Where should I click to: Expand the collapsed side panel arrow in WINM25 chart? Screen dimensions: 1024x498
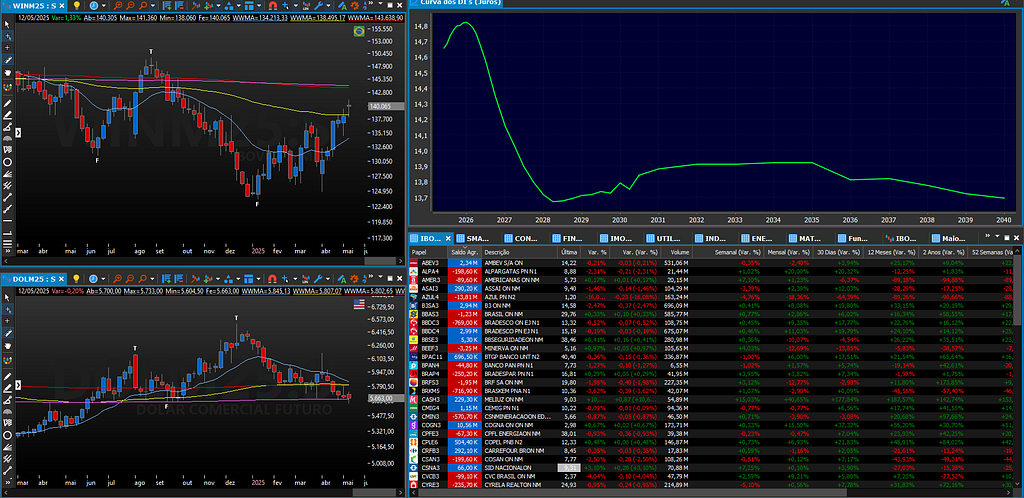pyautogui.click(x=18, y=132)
